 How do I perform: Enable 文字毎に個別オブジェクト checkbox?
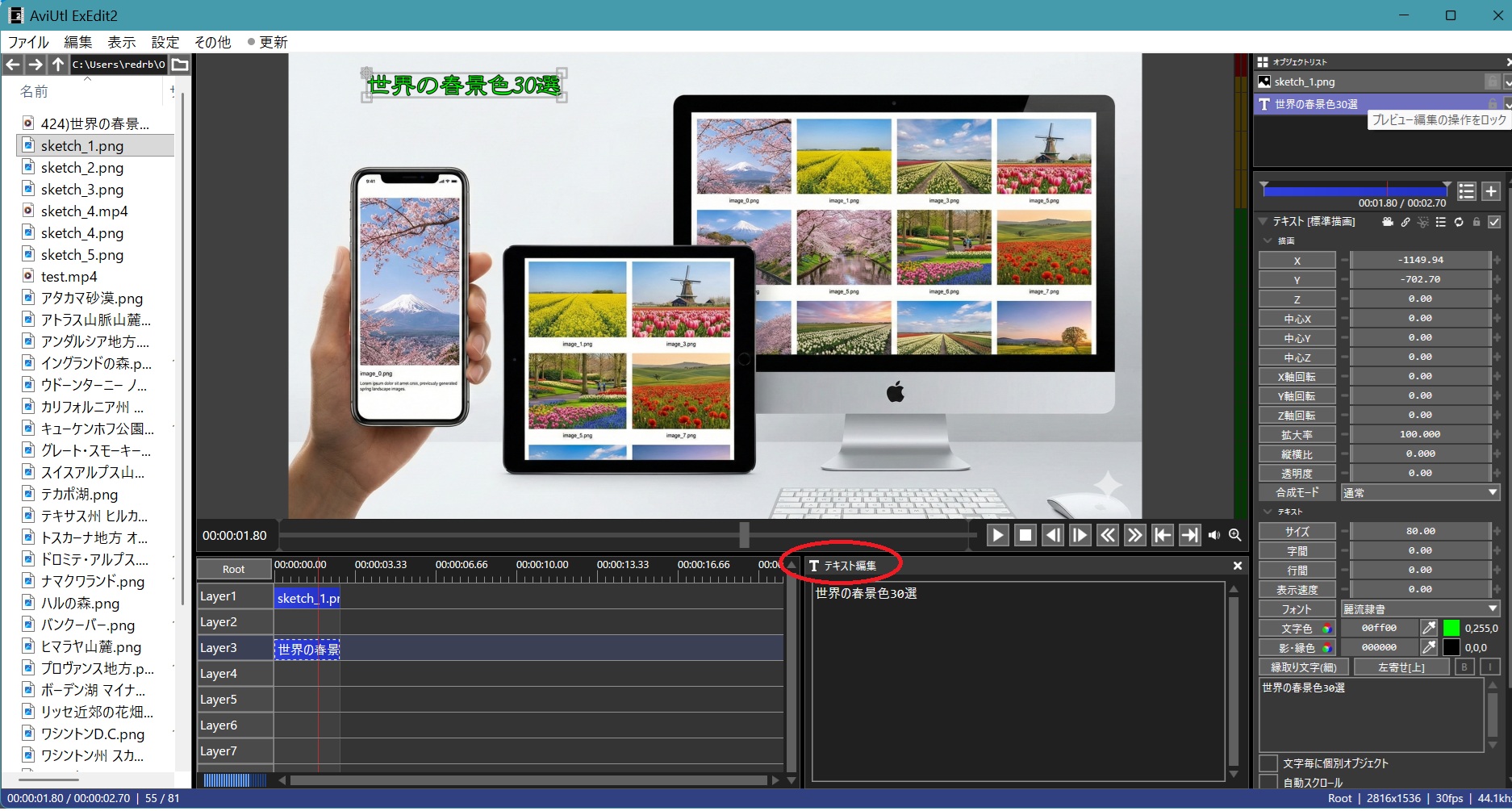click(x=1269, y=763)
